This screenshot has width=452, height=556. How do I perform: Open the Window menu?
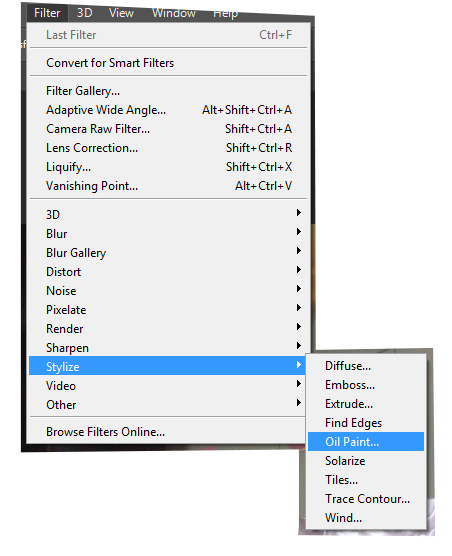(x=174, y=13)
